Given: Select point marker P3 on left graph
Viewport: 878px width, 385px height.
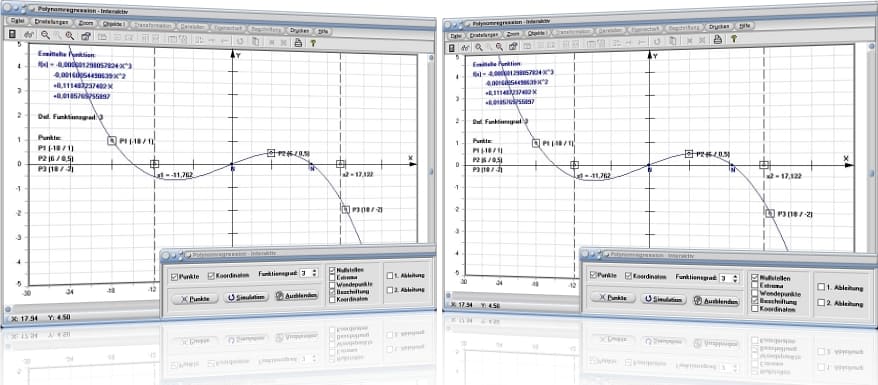Looking at the screenshot, I should [x=345, y=209].
